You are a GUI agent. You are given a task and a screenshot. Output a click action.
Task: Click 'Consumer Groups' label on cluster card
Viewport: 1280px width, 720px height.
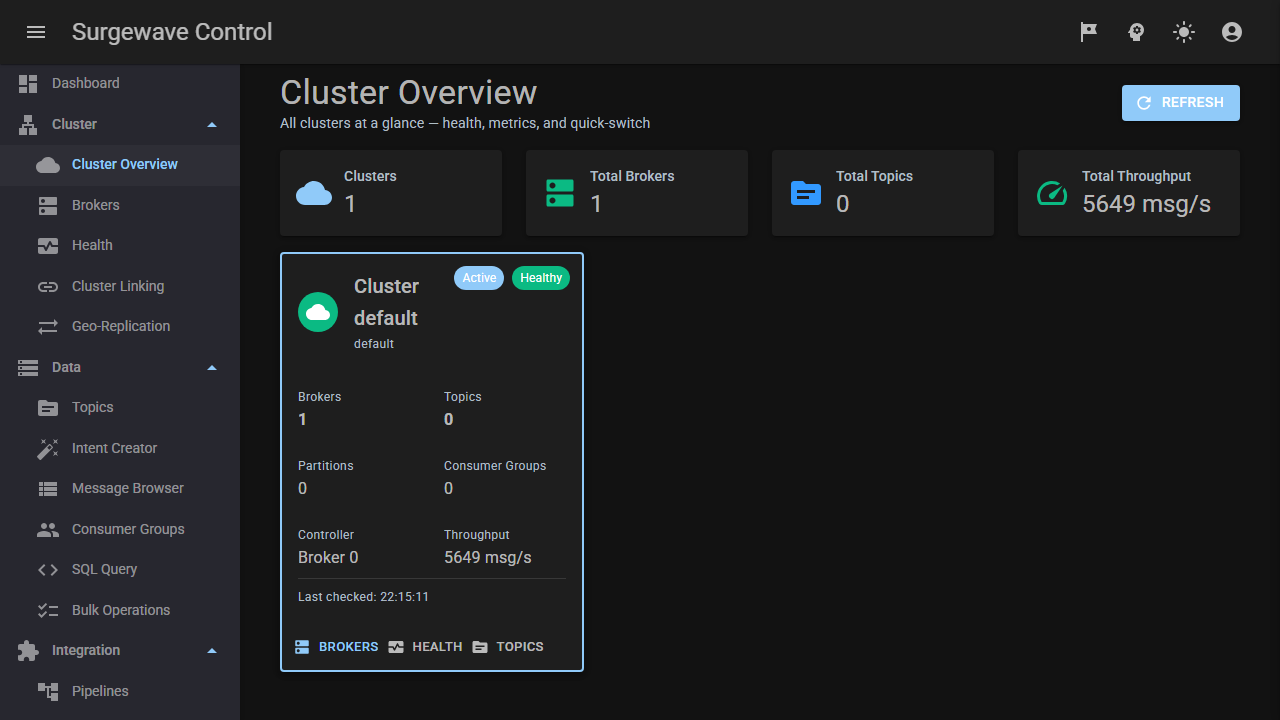point(495,466)
